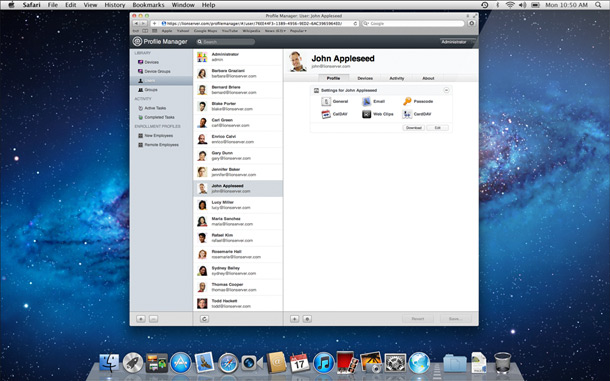
Task: Open the CalDAV calendar icon
Action: 326,114
